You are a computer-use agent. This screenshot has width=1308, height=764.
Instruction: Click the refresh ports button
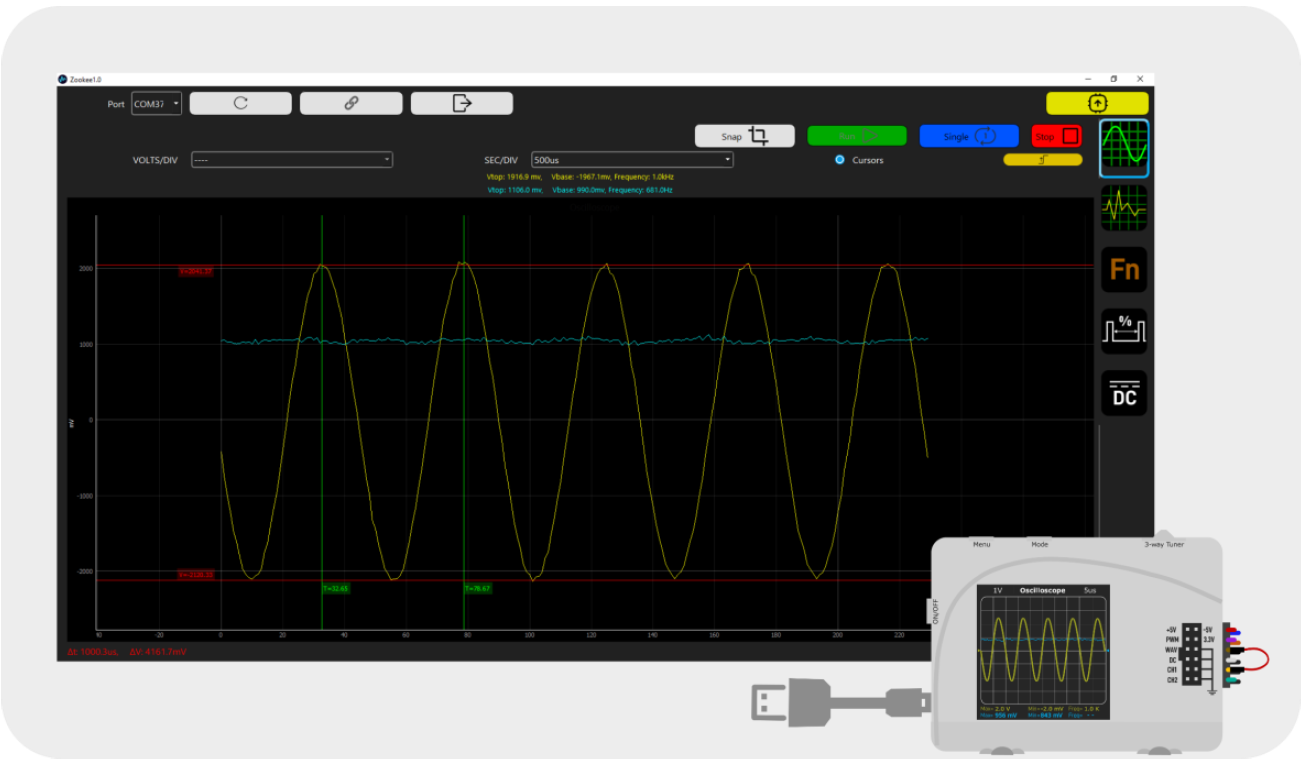(x=240, y=103)
